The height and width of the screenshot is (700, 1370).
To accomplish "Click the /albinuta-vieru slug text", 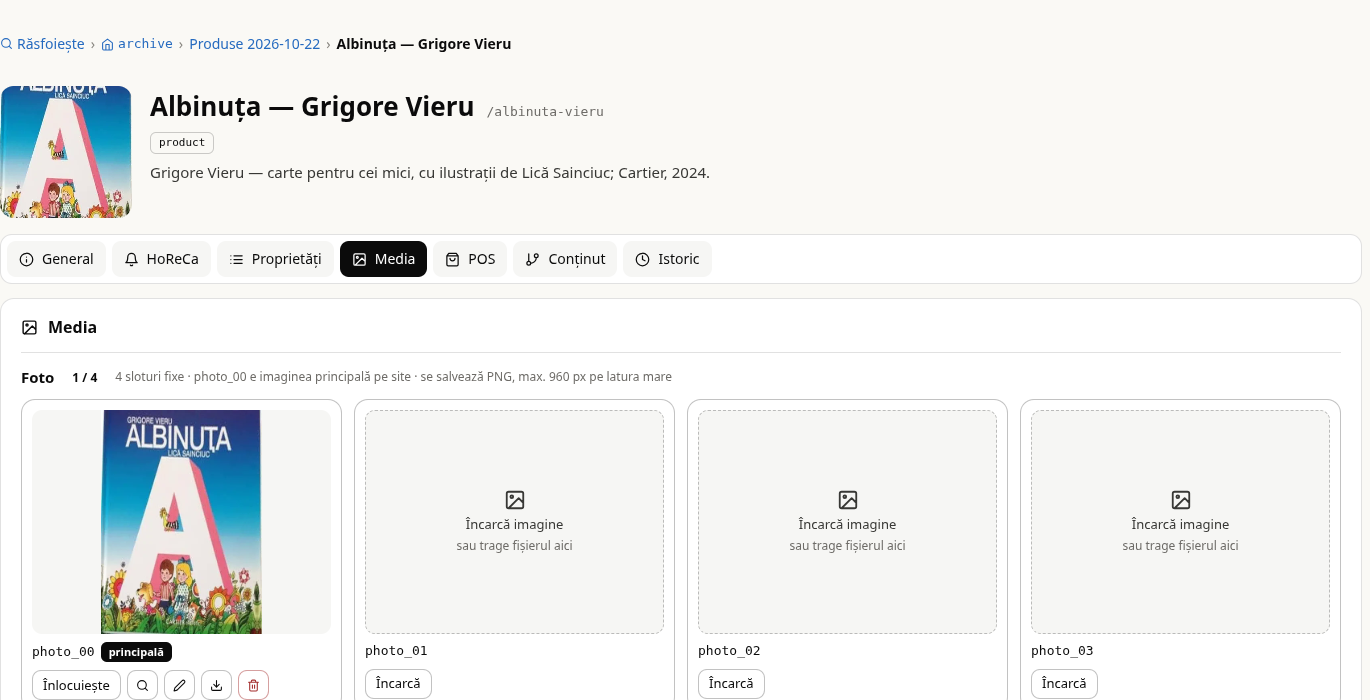I will tap(545, 112).
